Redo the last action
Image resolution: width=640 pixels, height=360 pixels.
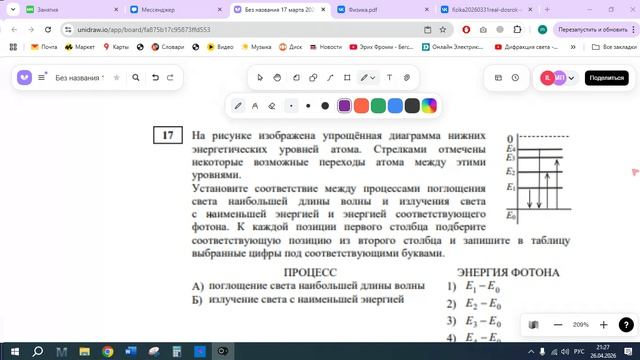point(170,78)
